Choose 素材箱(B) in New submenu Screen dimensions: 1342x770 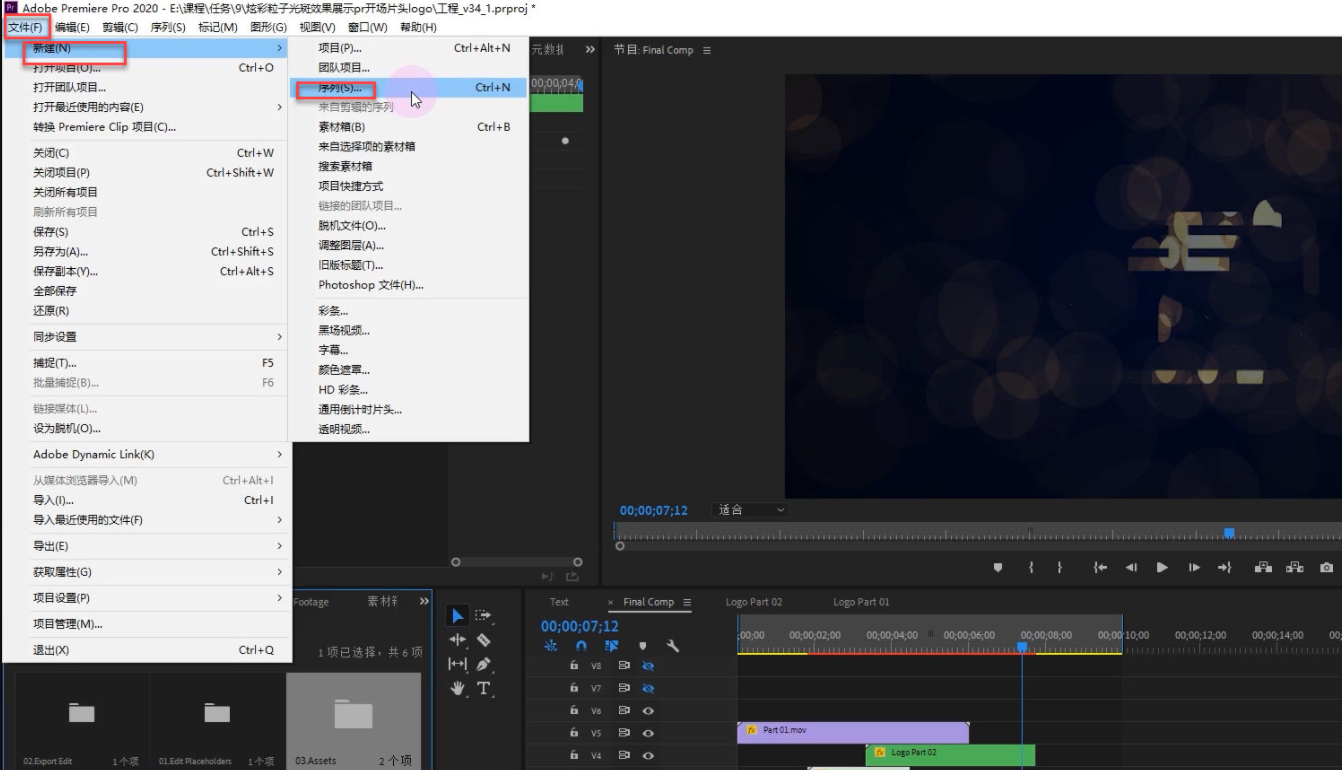click(408, 127)
